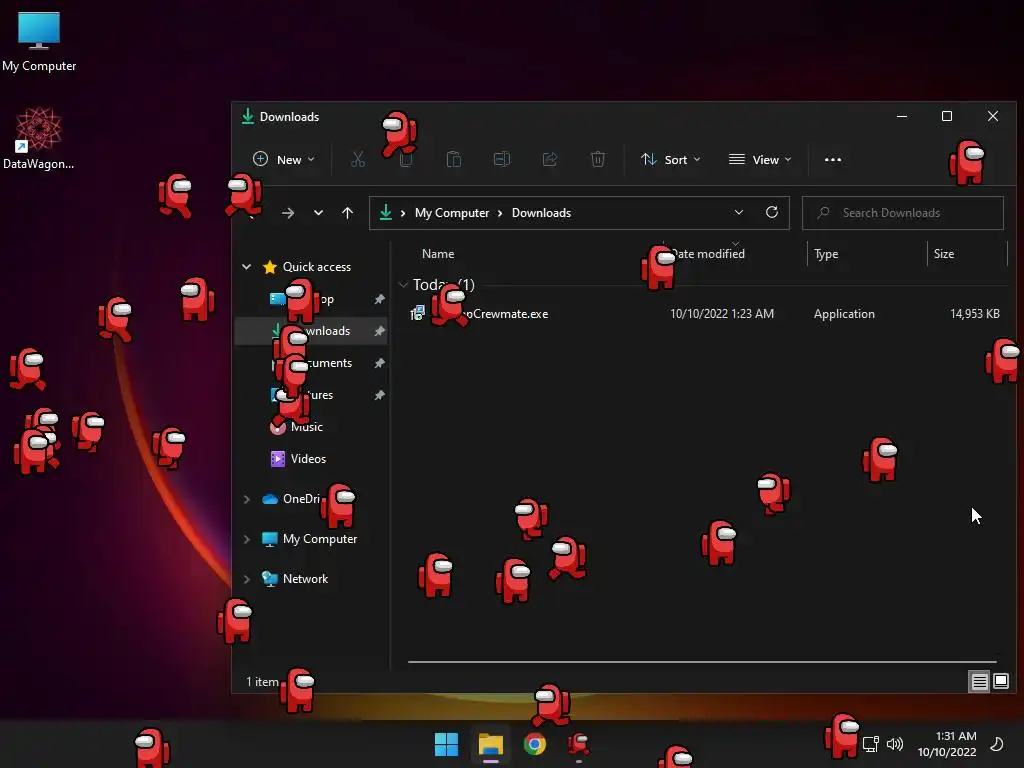
Task: Select My Computer in the sidebar
Action: coord(310,539)
